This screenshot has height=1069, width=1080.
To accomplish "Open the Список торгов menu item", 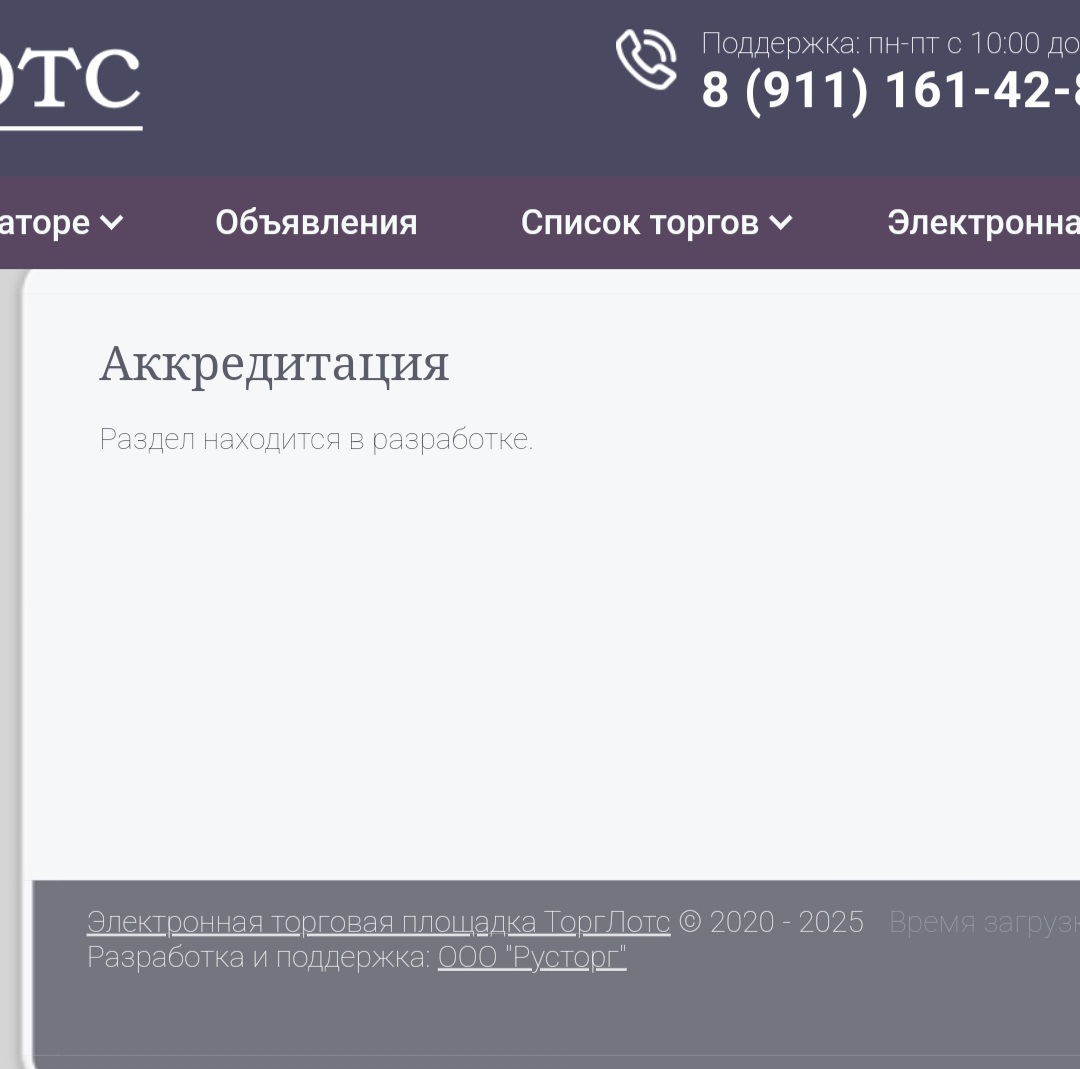I will (639, 222).
